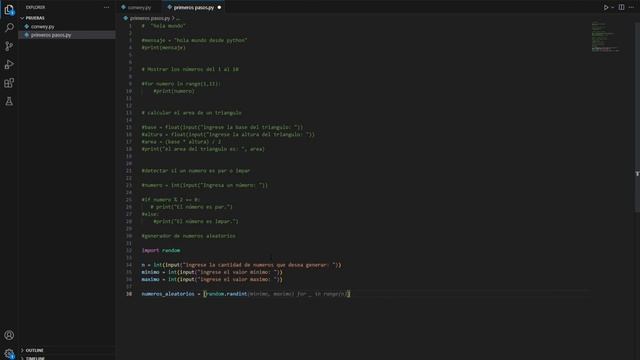This screenshot has width=640, height=360.
Task: Click the Python icon of conwey.py in tree
Action: pos(27,27)
